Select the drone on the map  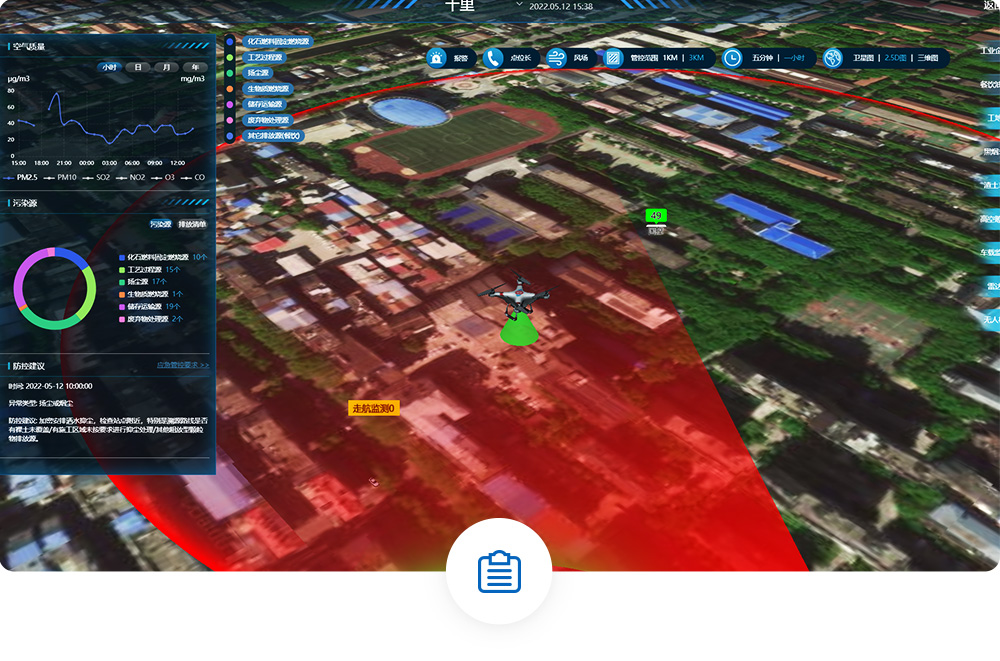[515, 295]
